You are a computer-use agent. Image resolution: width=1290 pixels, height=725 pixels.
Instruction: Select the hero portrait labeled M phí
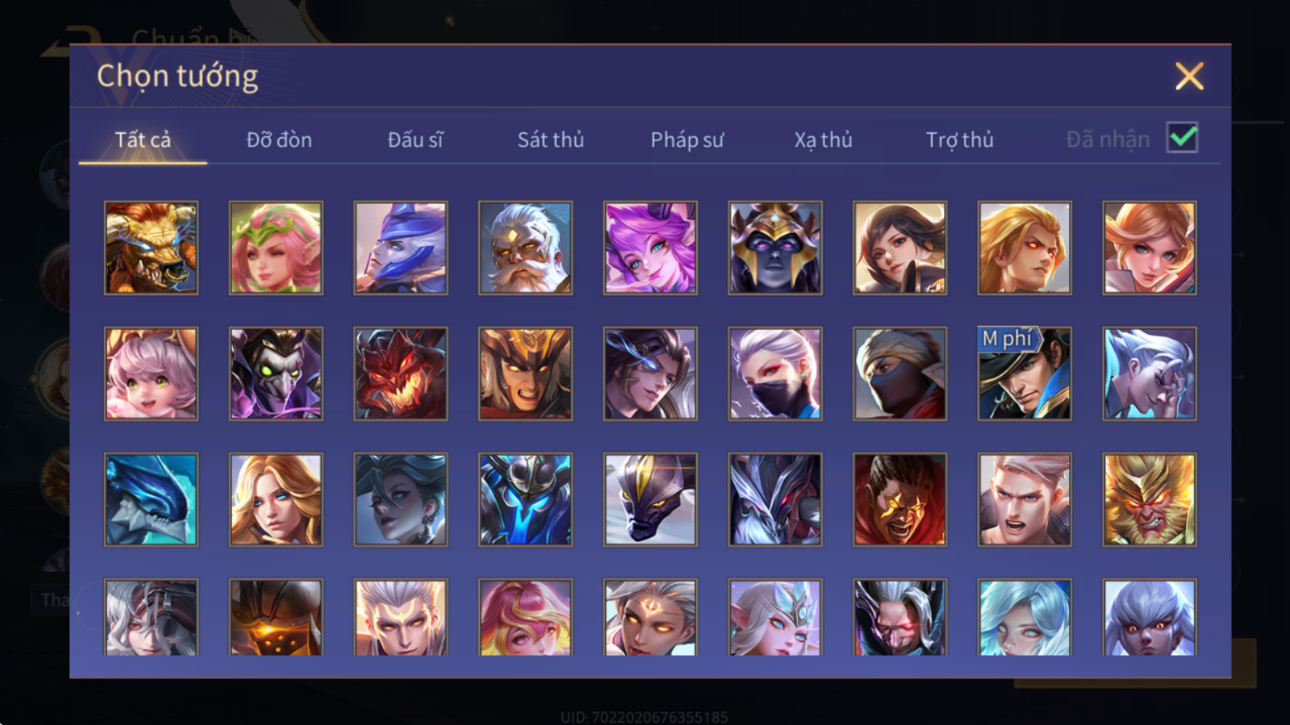(1024, 374)
